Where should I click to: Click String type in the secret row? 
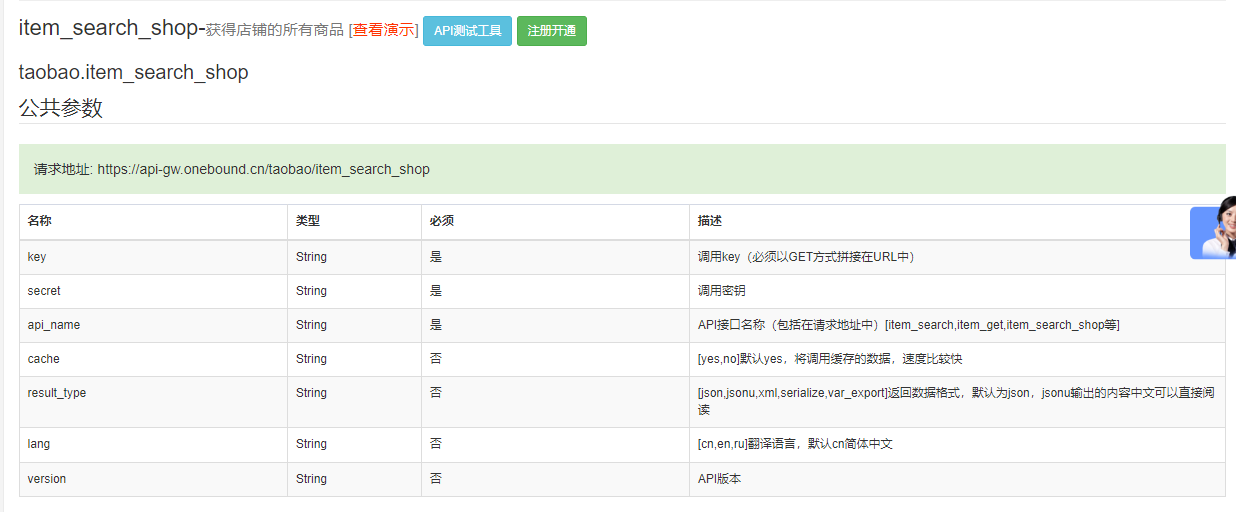tap(311, 291)
